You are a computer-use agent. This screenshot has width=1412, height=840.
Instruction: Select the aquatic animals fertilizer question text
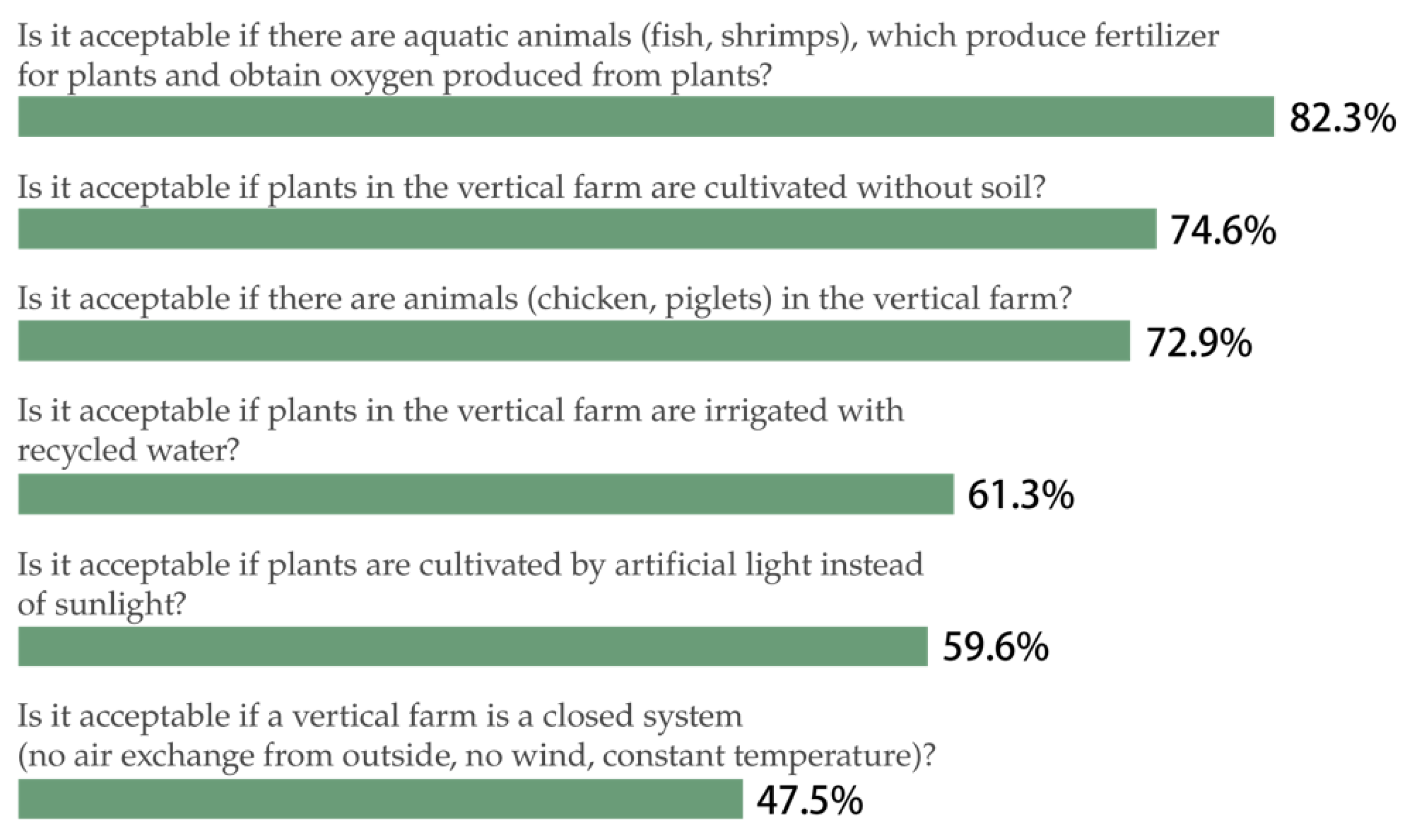pyautogui.click(x=617, y=55)
